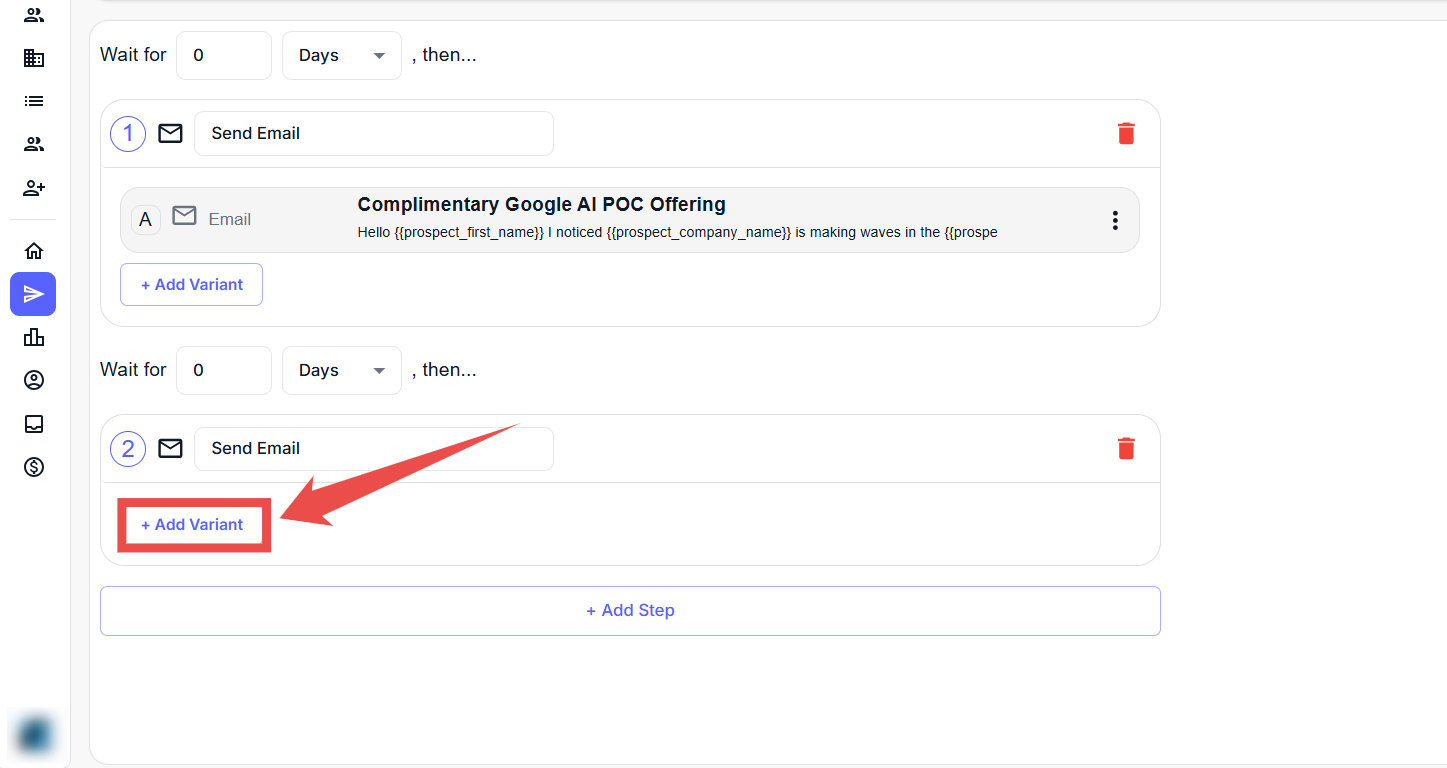
Task: Focus the wait days number field above step 1
Action: click(223, 55)
